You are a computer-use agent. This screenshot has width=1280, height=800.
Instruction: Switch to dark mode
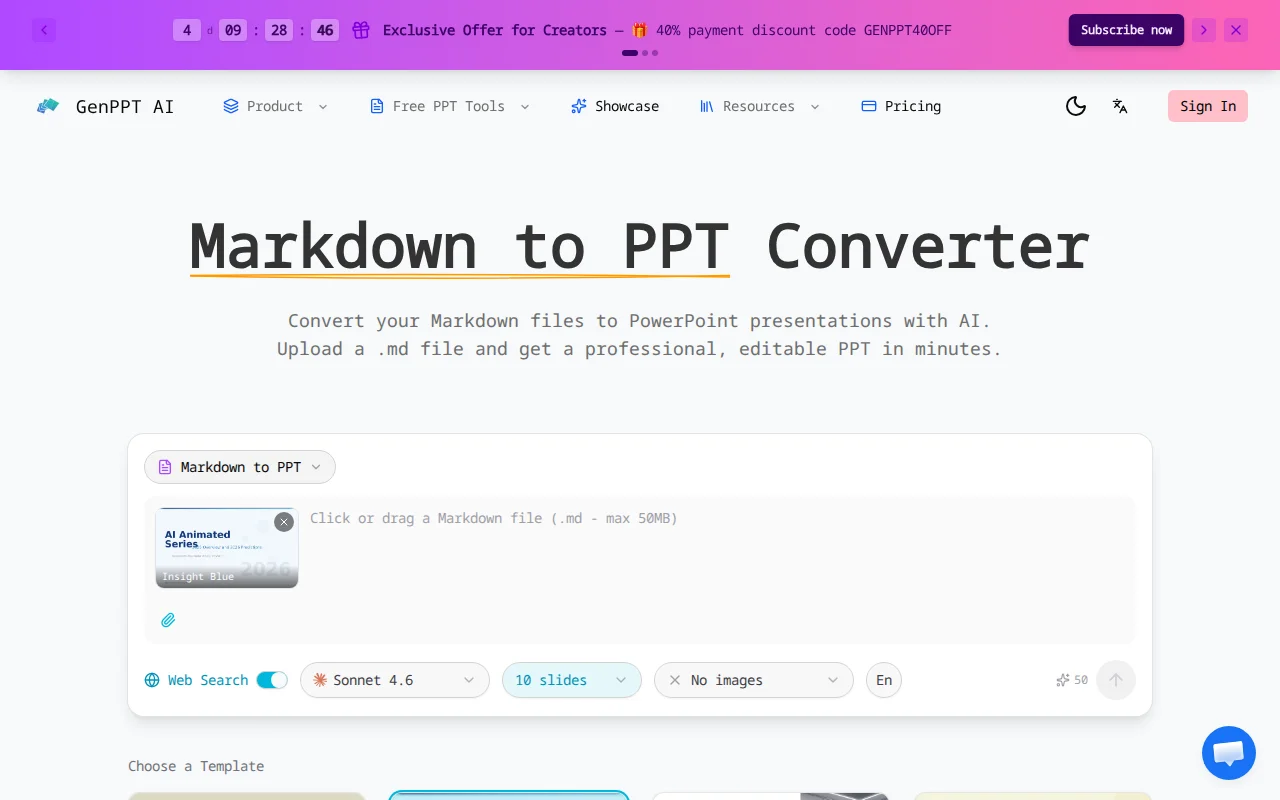(1076, 106)
